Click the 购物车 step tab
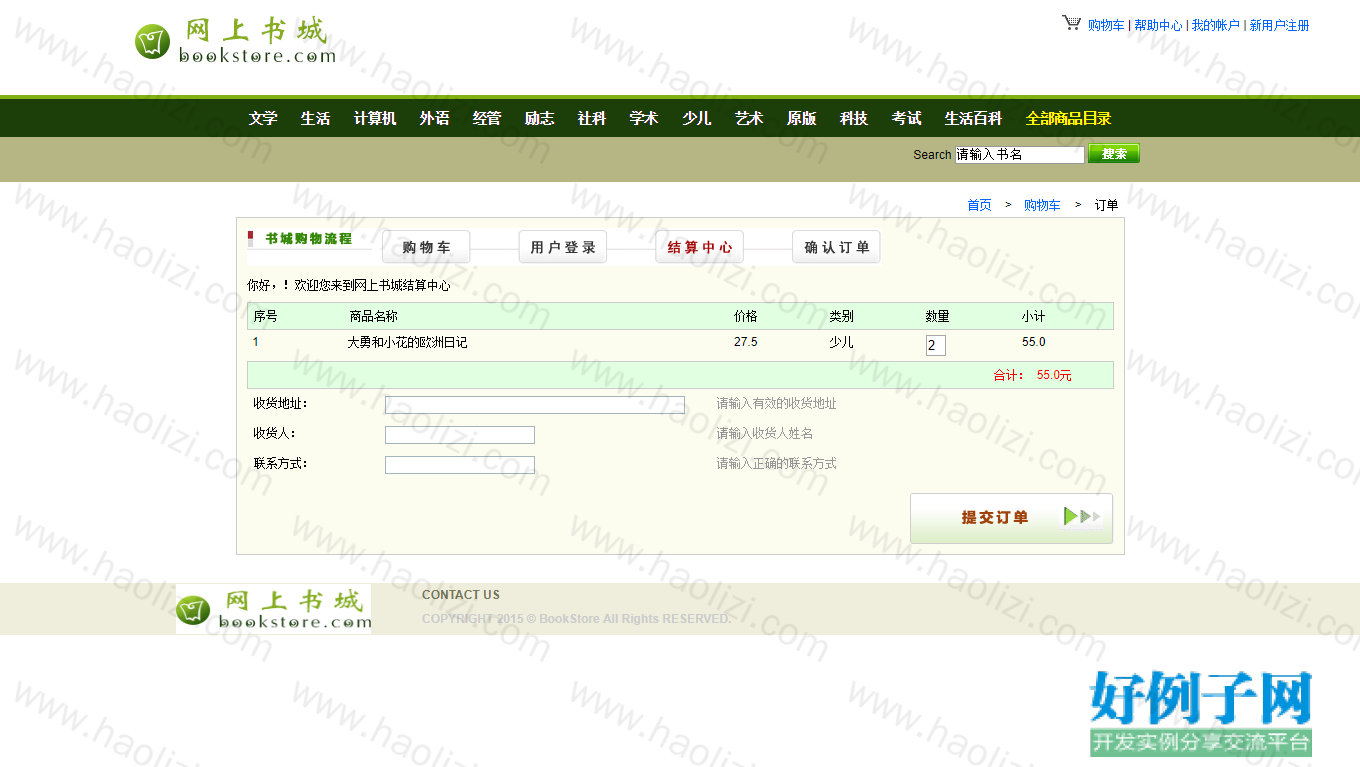Image resolution: width=1360 pixels, height=767 pixels. click(x=426, y=247)
